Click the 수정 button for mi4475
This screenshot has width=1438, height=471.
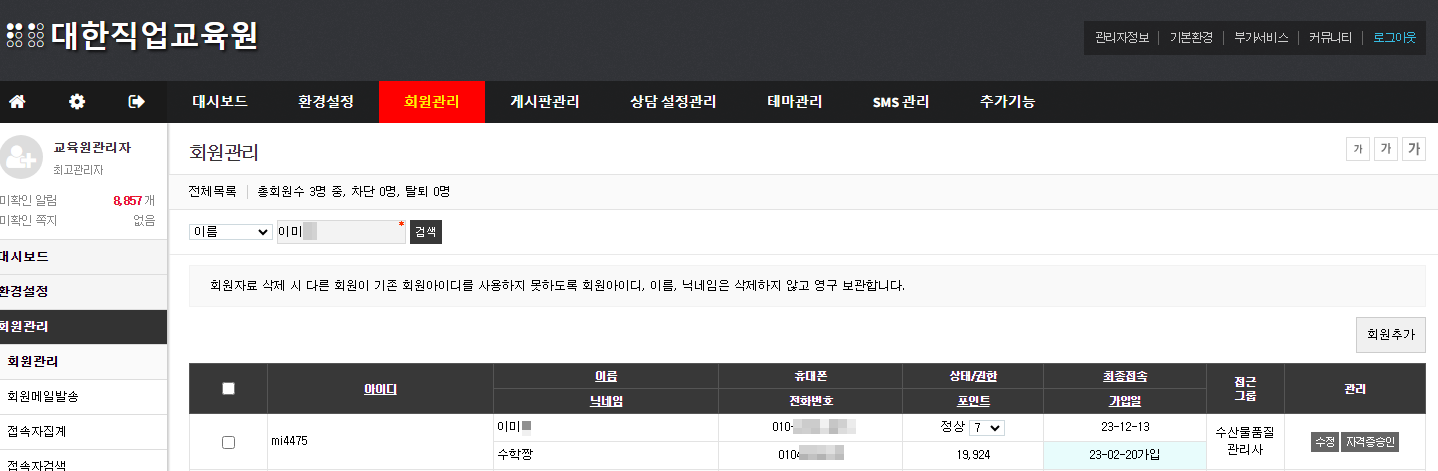click(1324, 442)
